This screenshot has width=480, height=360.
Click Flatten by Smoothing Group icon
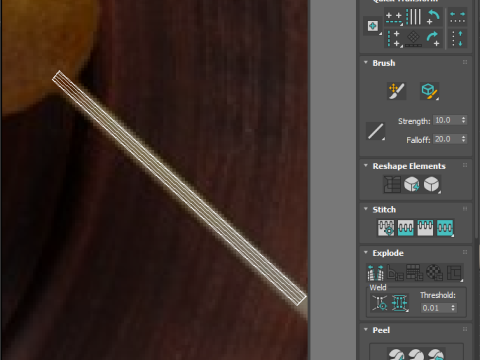[415, 273]
